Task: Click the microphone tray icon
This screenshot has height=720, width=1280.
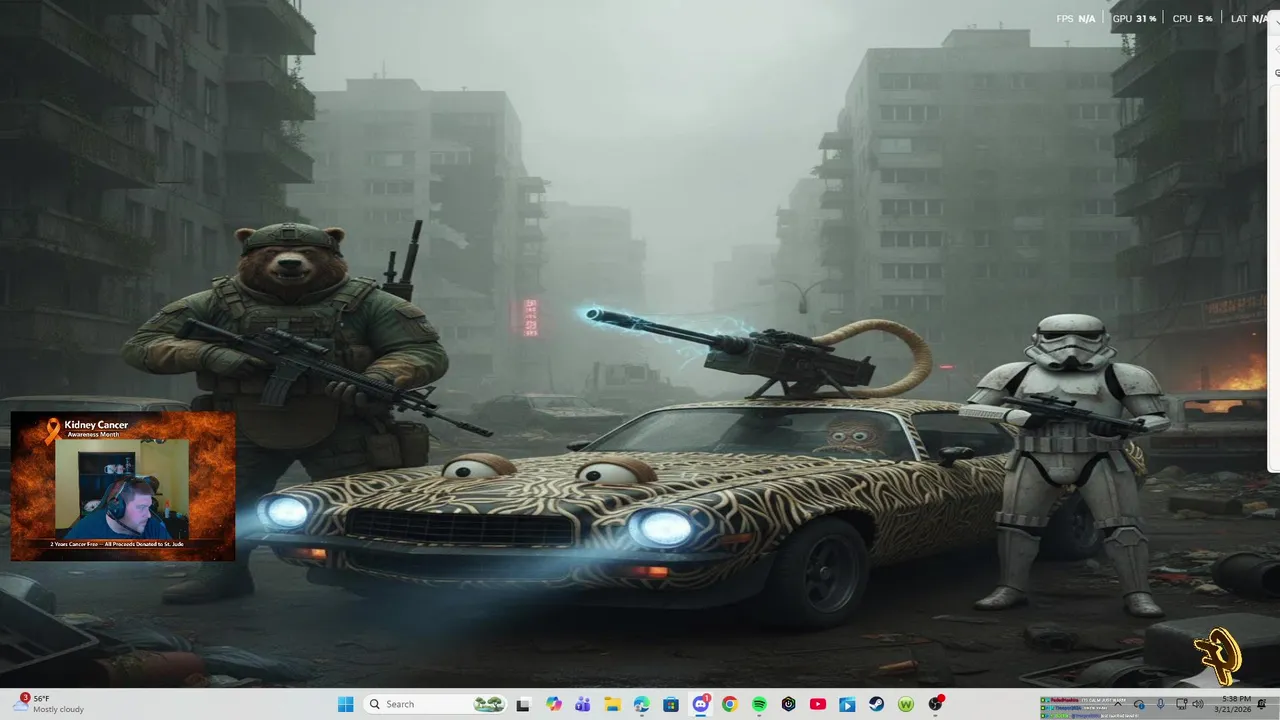Action: (1161, 704)
